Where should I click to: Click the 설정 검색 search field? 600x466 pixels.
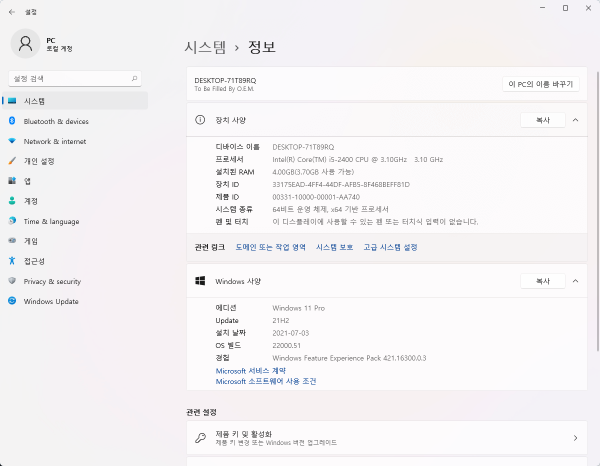pyautogui.click(x=75, y=78)
